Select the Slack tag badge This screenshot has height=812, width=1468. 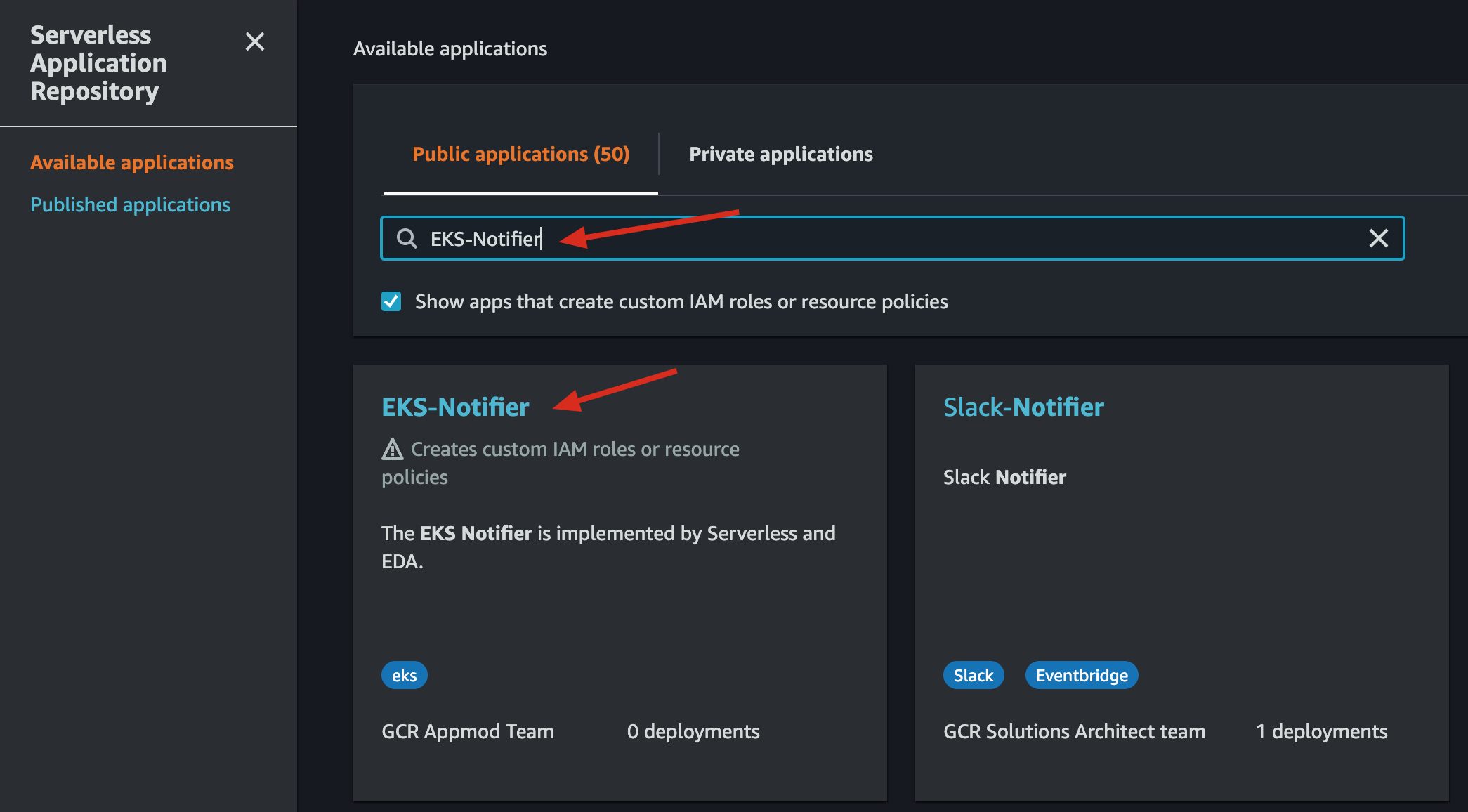(x=974, y=675)
